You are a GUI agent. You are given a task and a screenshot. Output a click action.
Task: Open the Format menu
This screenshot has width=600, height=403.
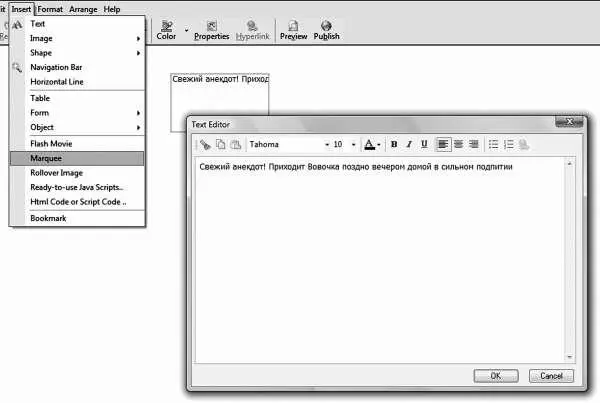[50, 9]
